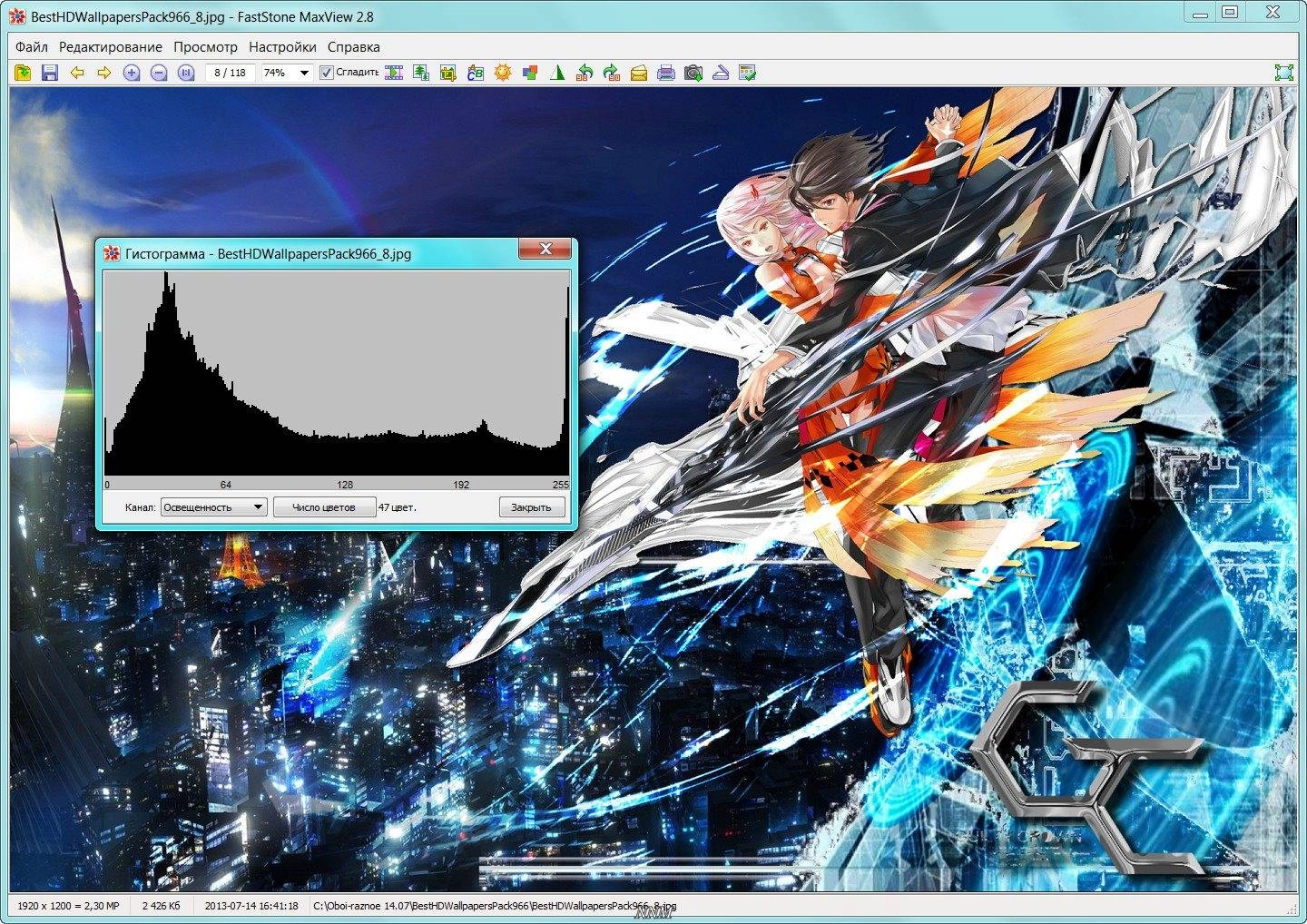Open the crop tool
The width and height of the screenshot is (1307, 924).
click(x=448, y=73)
